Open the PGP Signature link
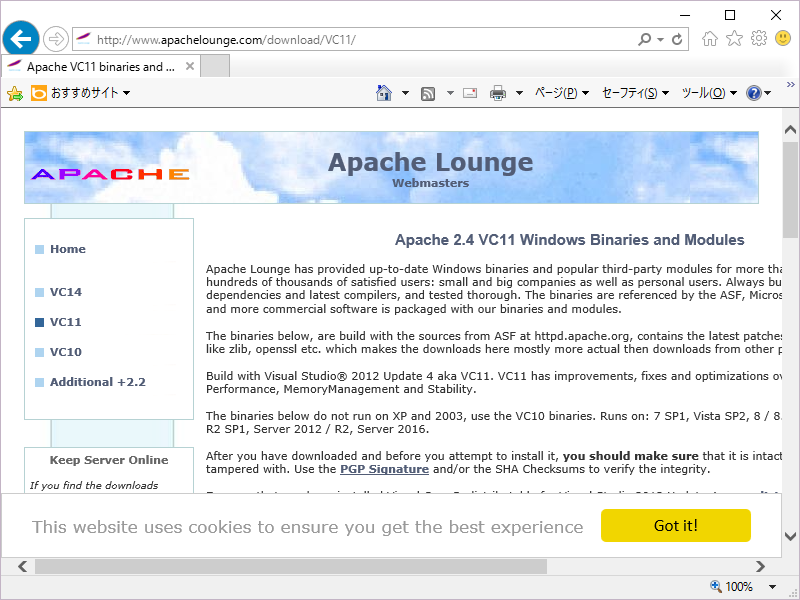 pyautogui.click(x=384, y=469)
